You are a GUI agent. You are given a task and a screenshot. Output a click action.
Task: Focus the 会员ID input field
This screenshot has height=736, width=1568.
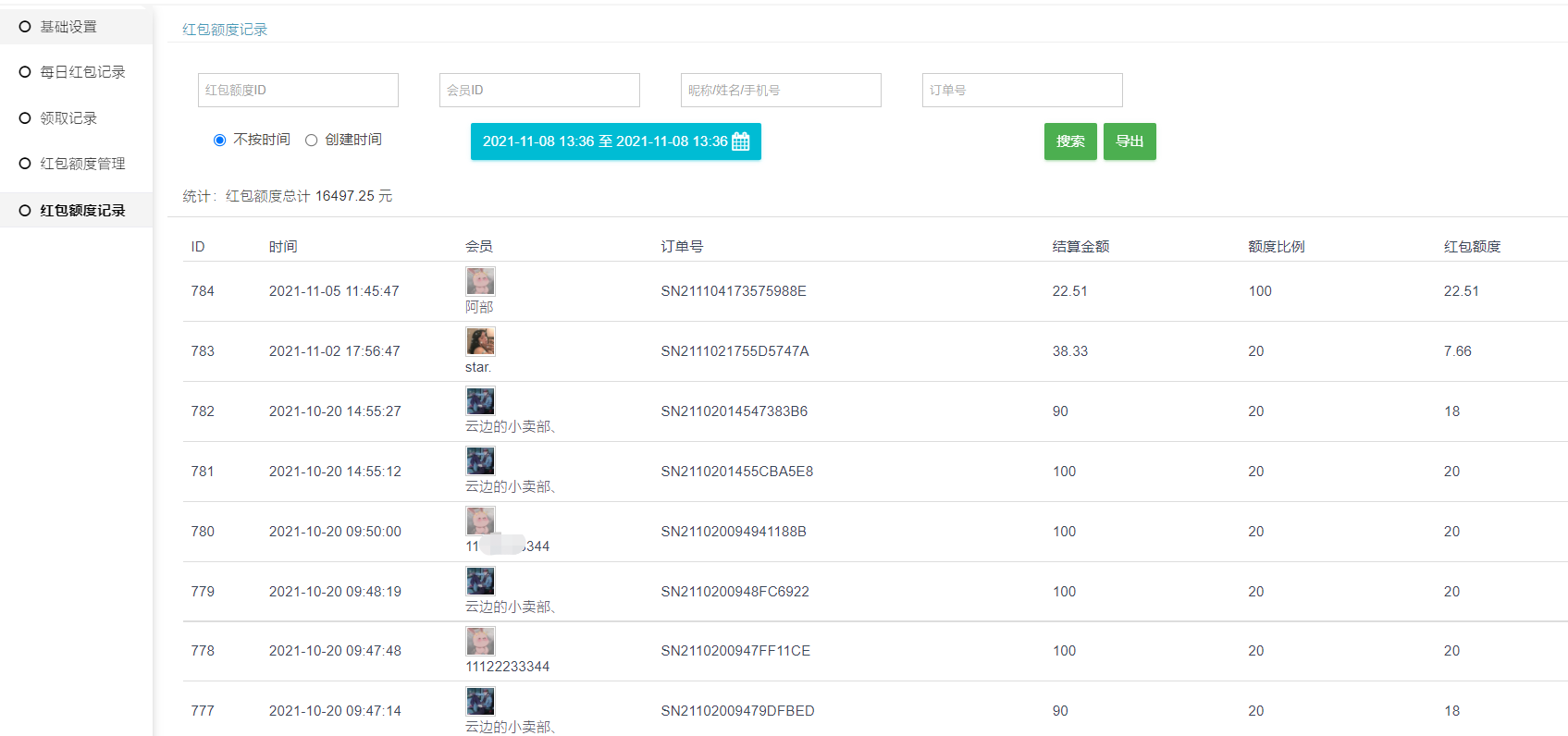[539, 91]
